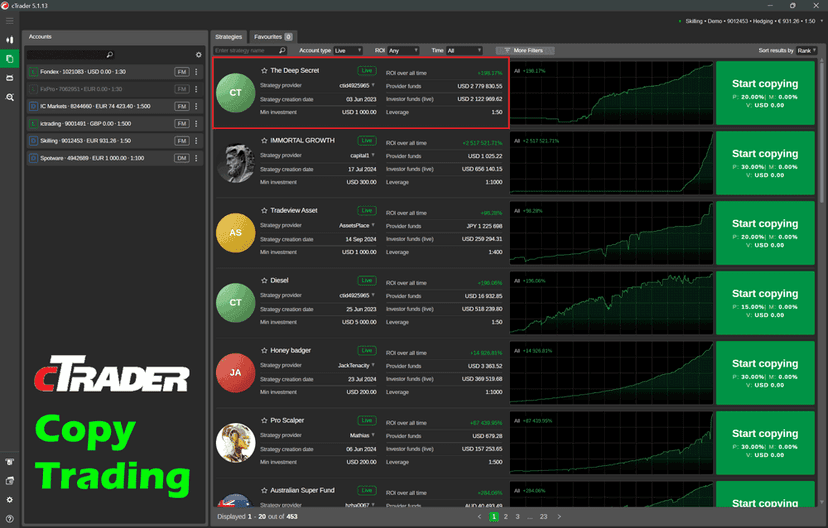Click the settings gear at sidebar bottom
Viewport: 828px width, 528px height.
(x=10, y=499)
